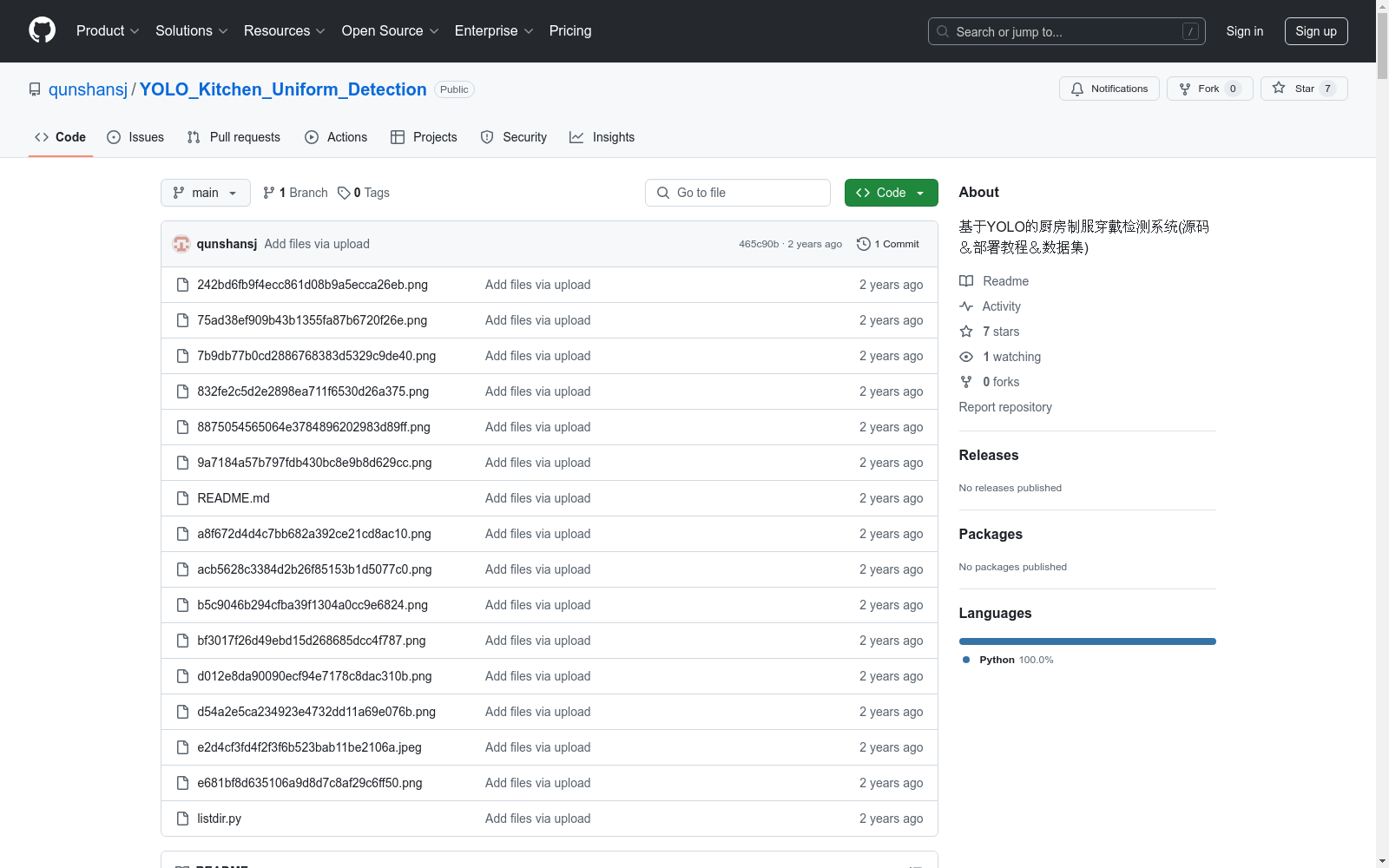Viewport: 1389px width, 868px height.
Task: Click commit hash 465c90b
Action: 759,244
